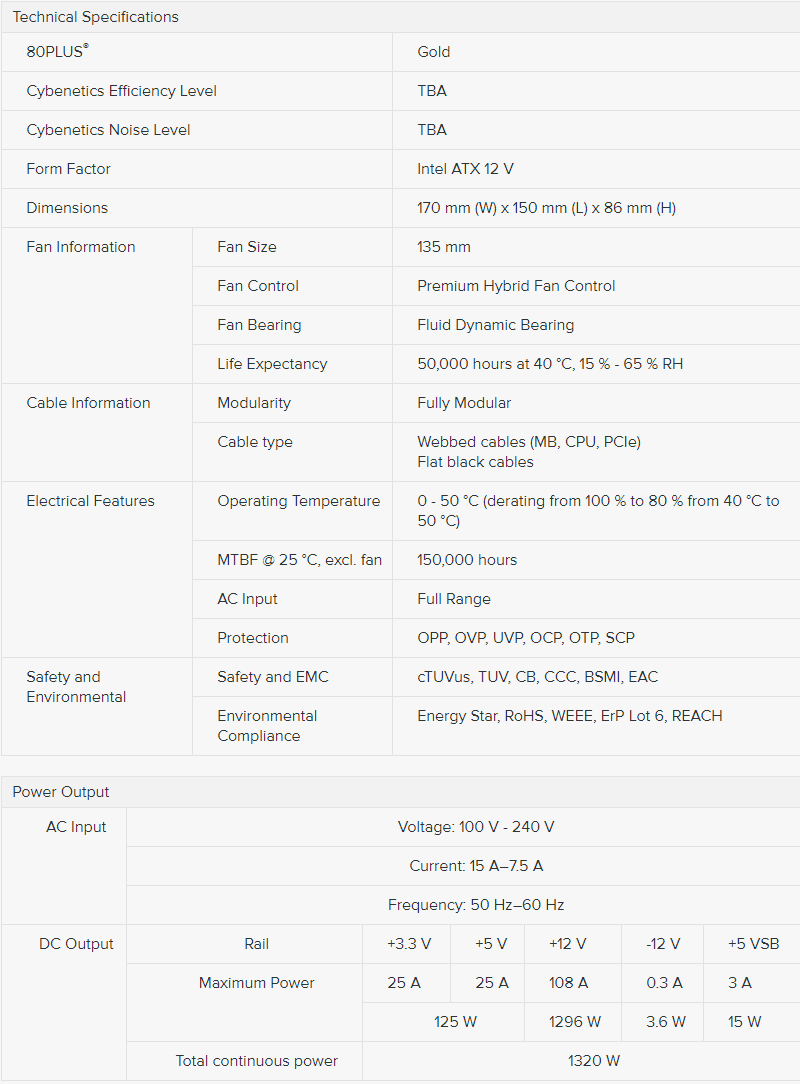This screenshot has width=800, height=1084.
Task: Select the Fluid Dynamic Bearing value
Action: pyautogui.click(x=495, y=325)
